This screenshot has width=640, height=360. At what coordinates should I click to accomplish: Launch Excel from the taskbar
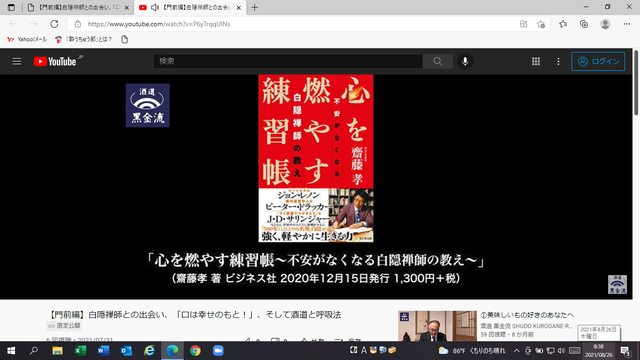(80, 351)
